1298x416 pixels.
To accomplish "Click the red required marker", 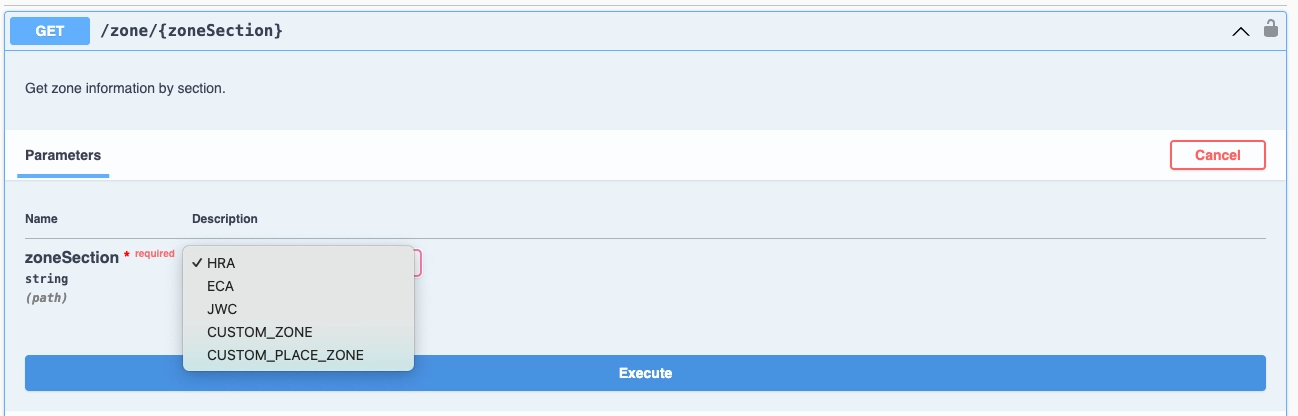I will pyautogui.click(x=148, y=255).
